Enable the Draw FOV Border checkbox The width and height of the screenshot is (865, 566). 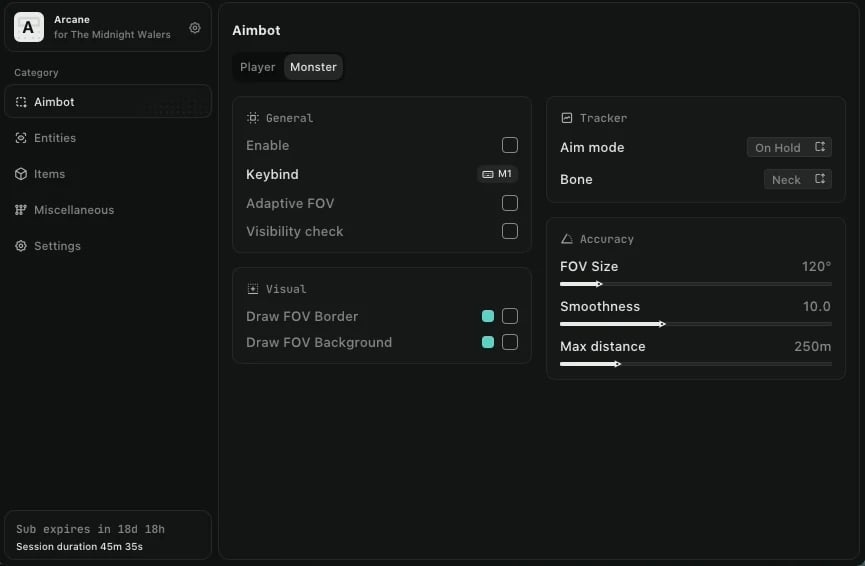coord(510,316)
